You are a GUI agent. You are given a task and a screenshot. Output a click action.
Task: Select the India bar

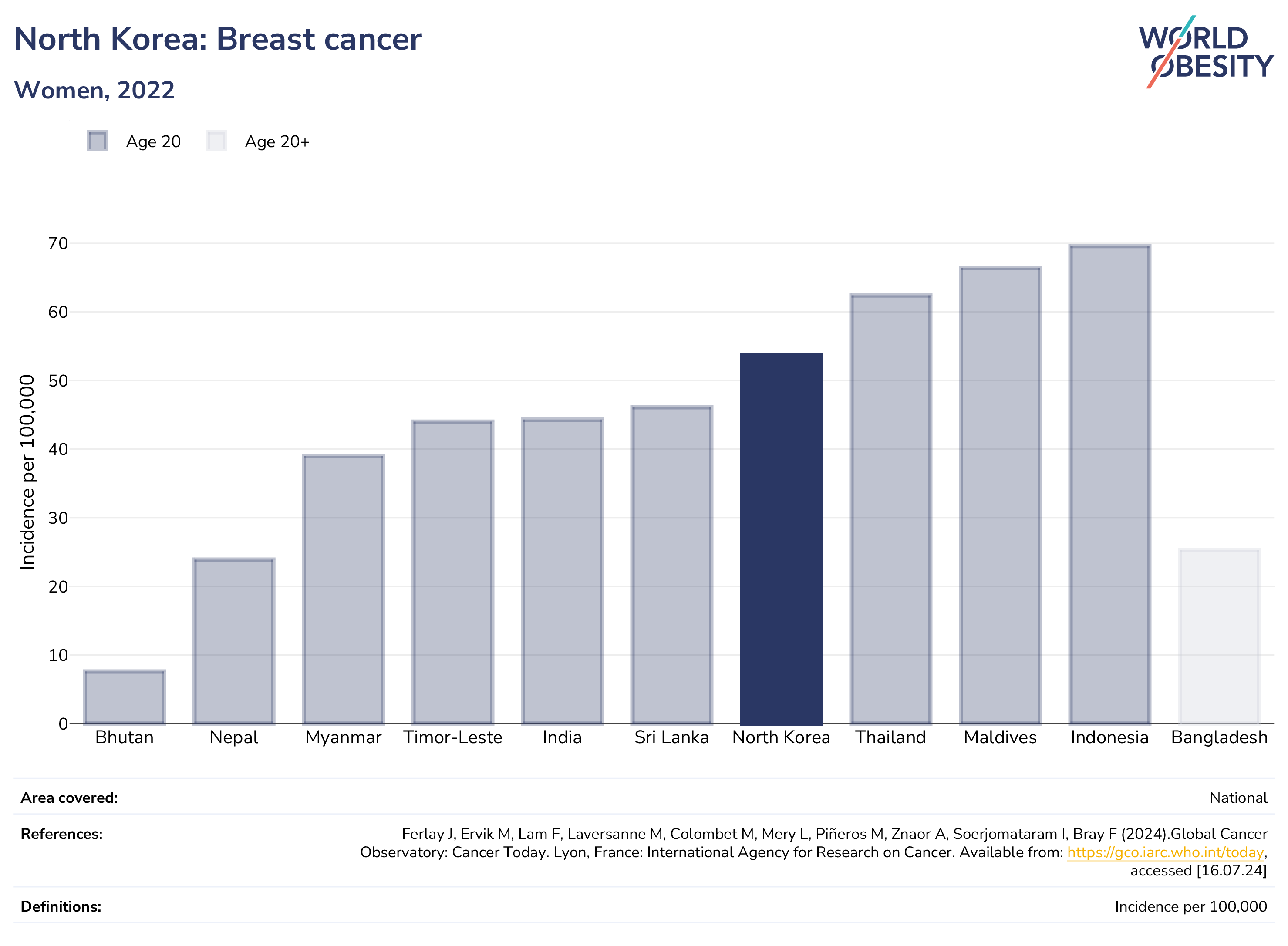coord(563,571)
